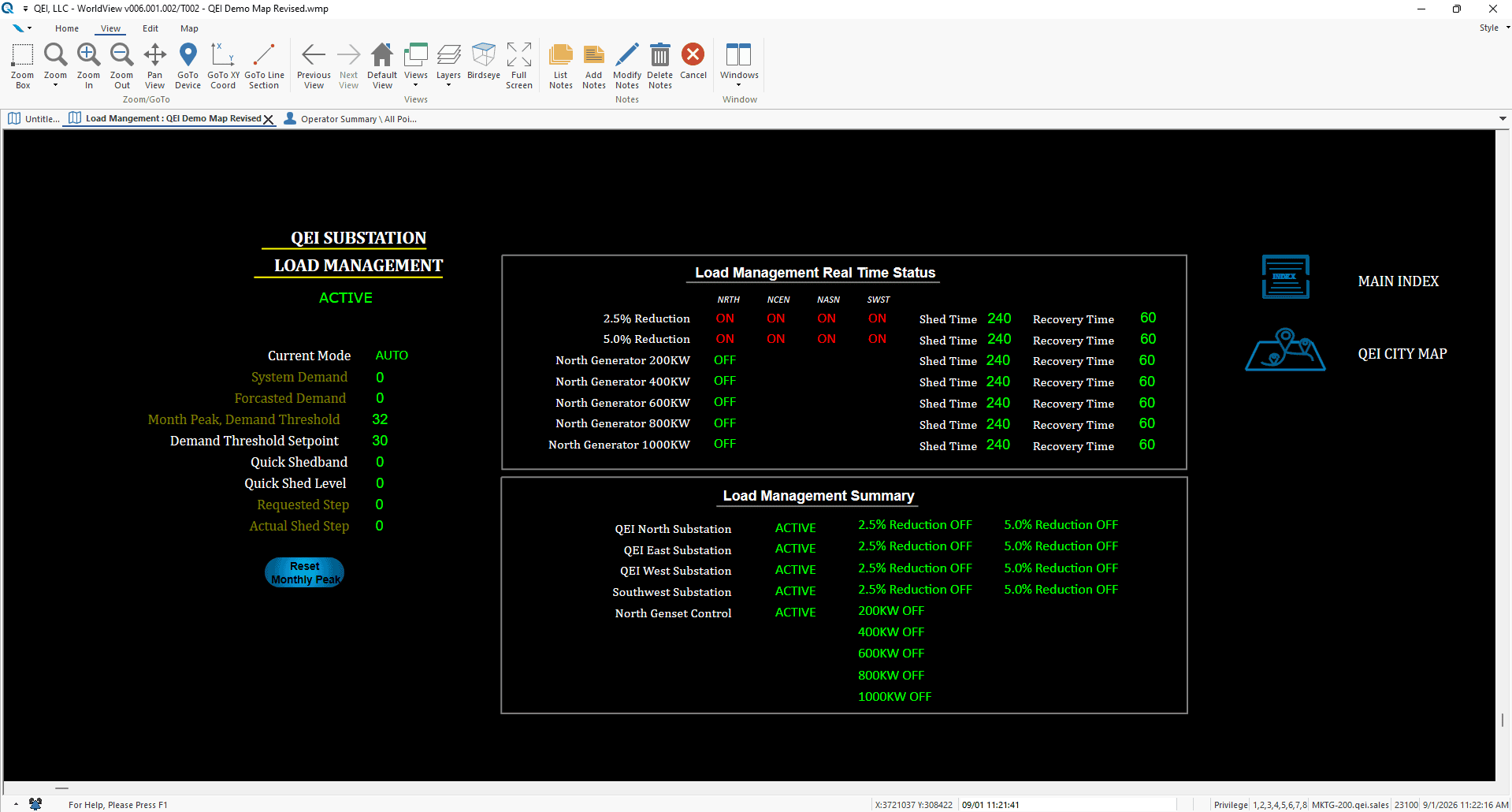The image size is (1512, 812).
Task: Click Reset Monthly Peak button
Action: tap(304, 572)
